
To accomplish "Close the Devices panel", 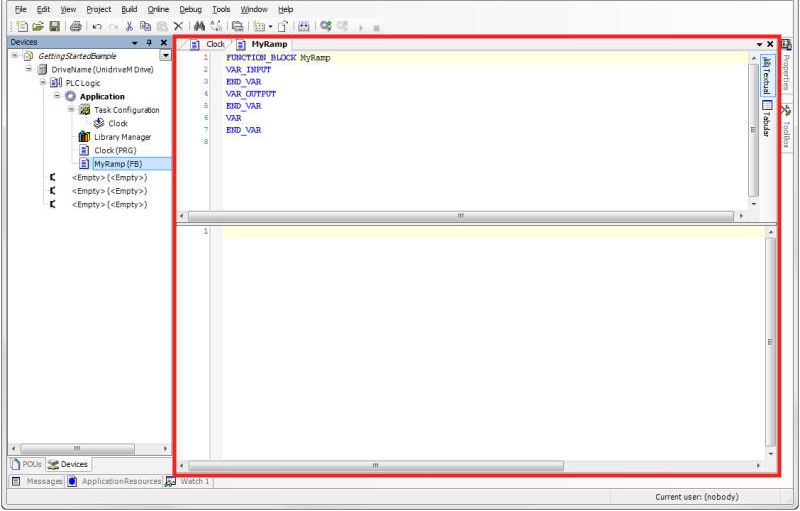I will [164, 43].
